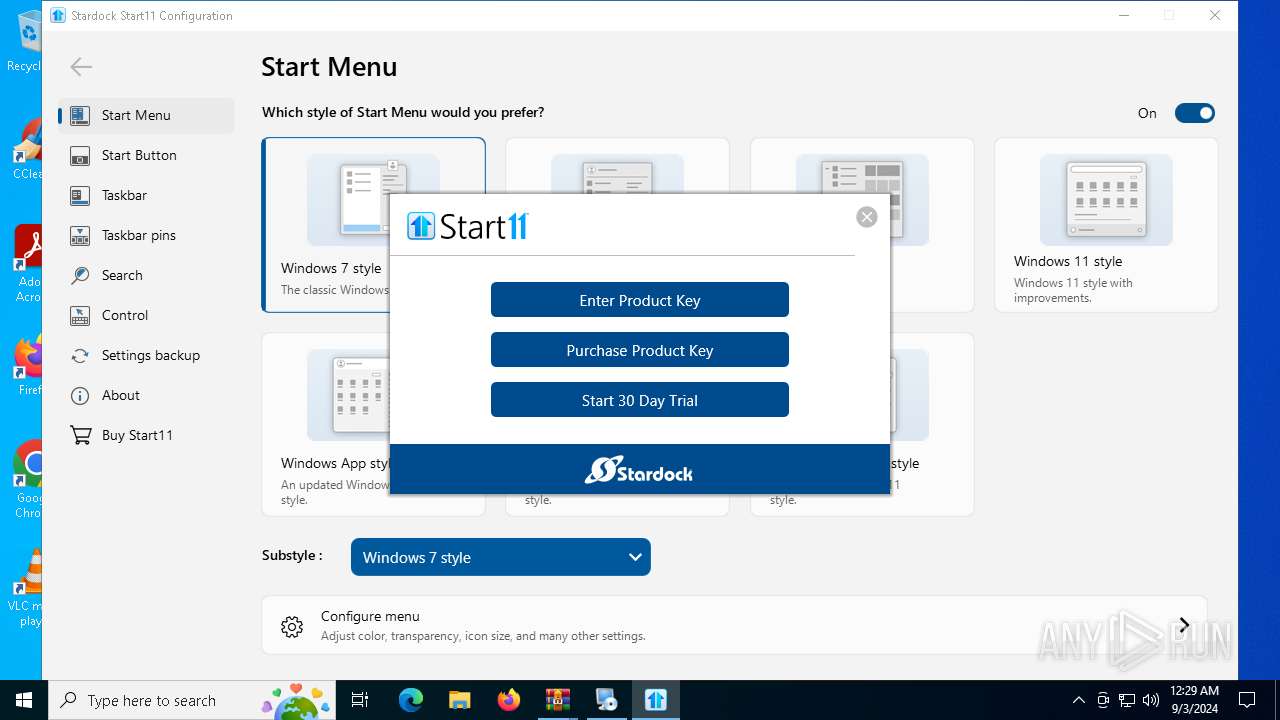Click Start 30 Day Trial button
The width and height of the screenshot is (1280, 720).
(640, 400)
